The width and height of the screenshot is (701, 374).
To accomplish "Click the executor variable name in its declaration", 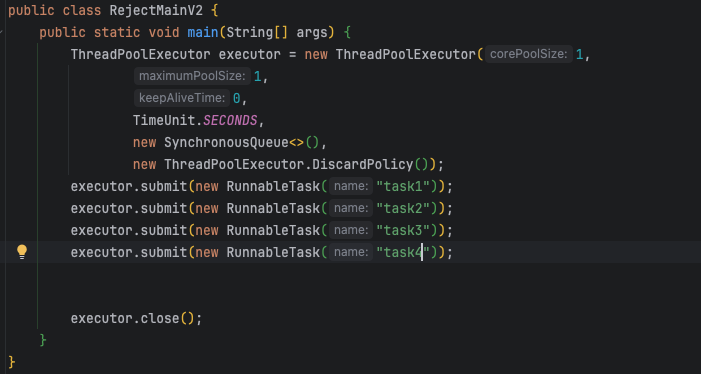I will click(x=249, y=55).
